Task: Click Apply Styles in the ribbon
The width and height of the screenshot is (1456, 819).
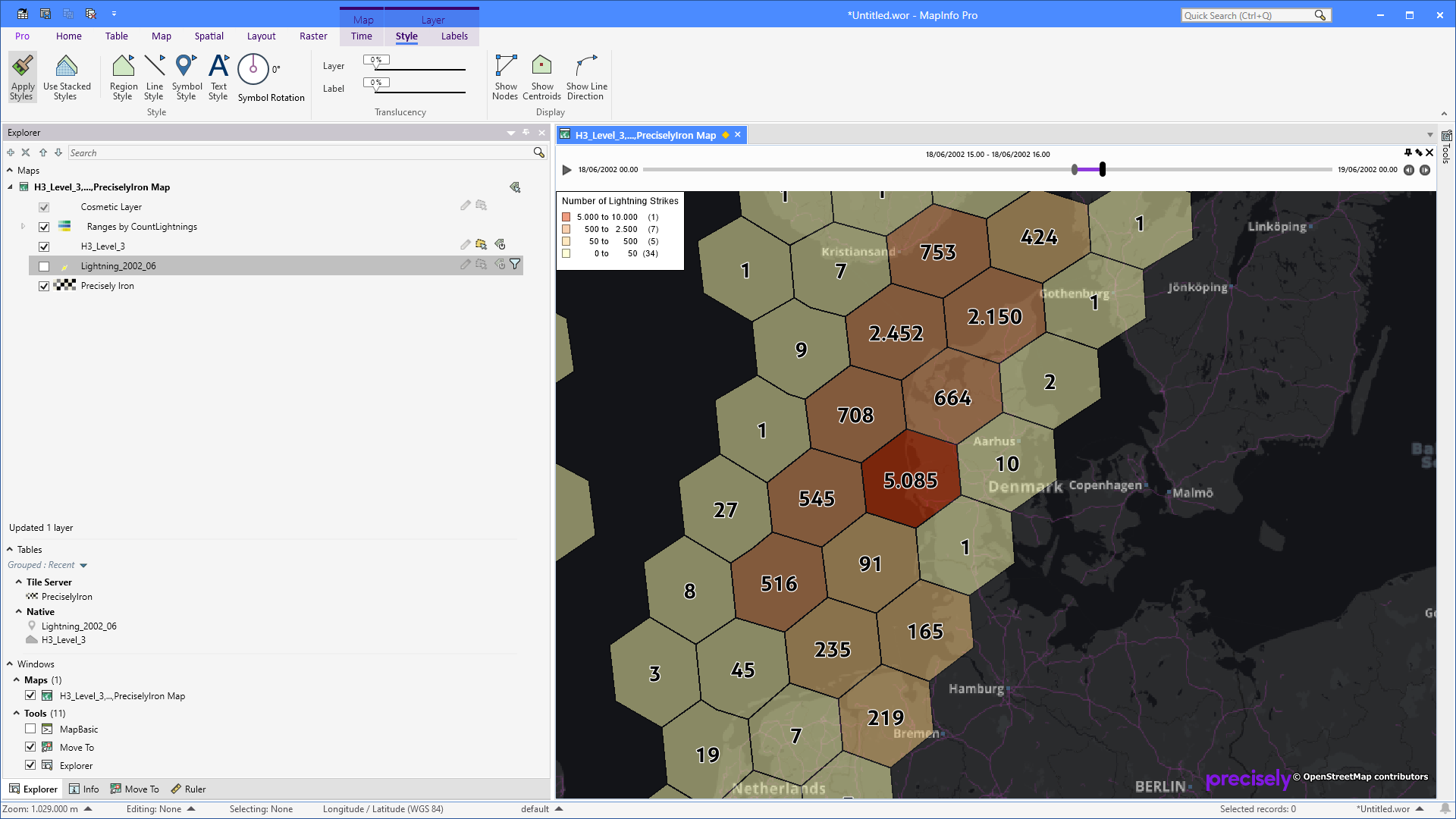Action: [x=22, y=76]
